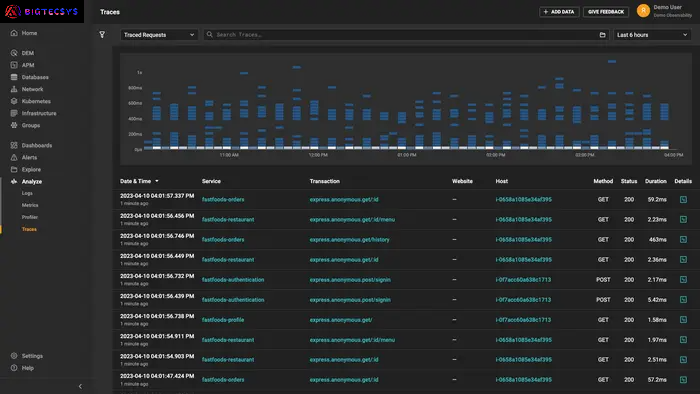Open Databases sidebar icon
The width and height of the screenshot is (700, 394).
(14, 77)
